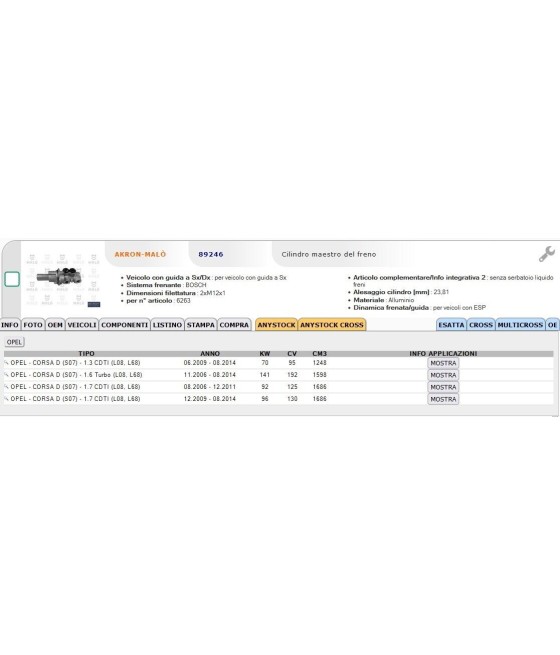Viewport: 560px width, 655px height.
Task: Click the 'Sistema frenante: BOSCH' spec line
Action: (166, 285)
